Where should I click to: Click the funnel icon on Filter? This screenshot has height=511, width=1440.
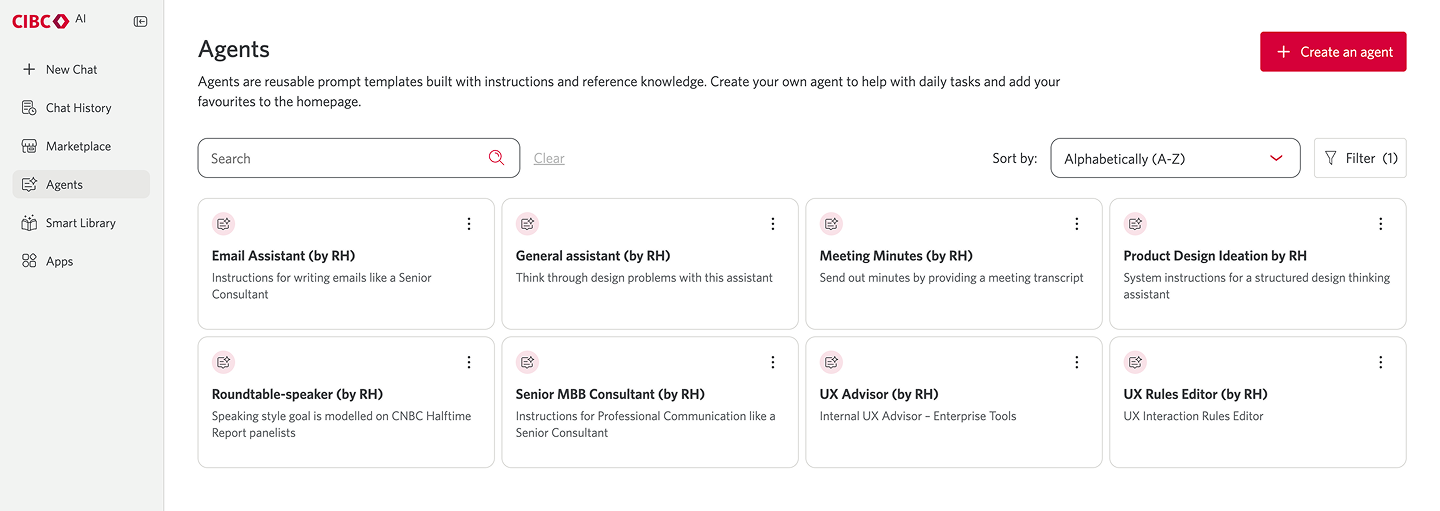coord(1330,158)
